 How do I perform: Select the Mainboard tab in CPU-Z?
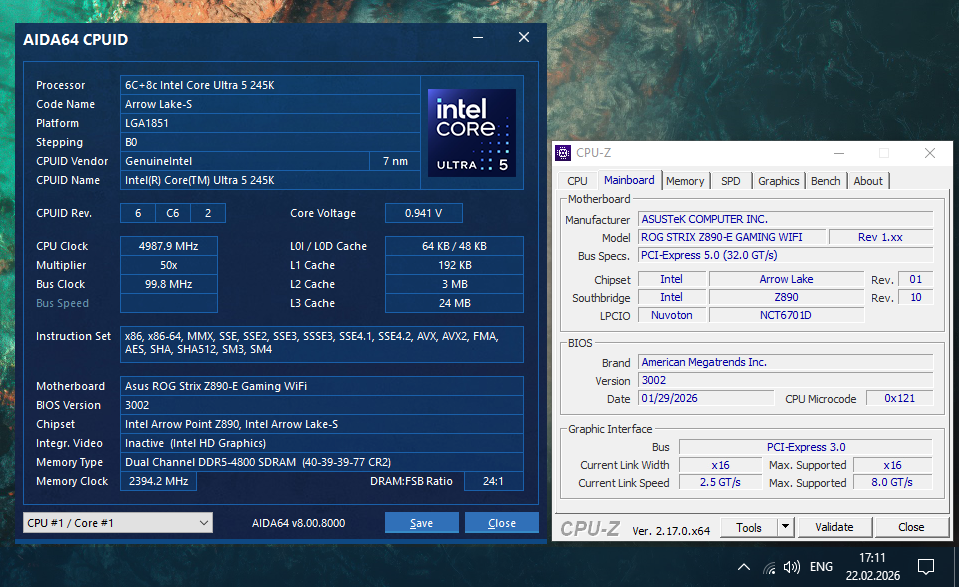coord(629,180)
